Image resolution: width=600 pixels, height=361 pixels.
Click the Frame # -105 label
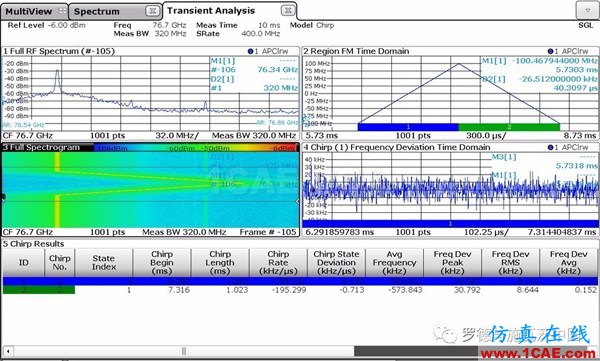point(267,232)
